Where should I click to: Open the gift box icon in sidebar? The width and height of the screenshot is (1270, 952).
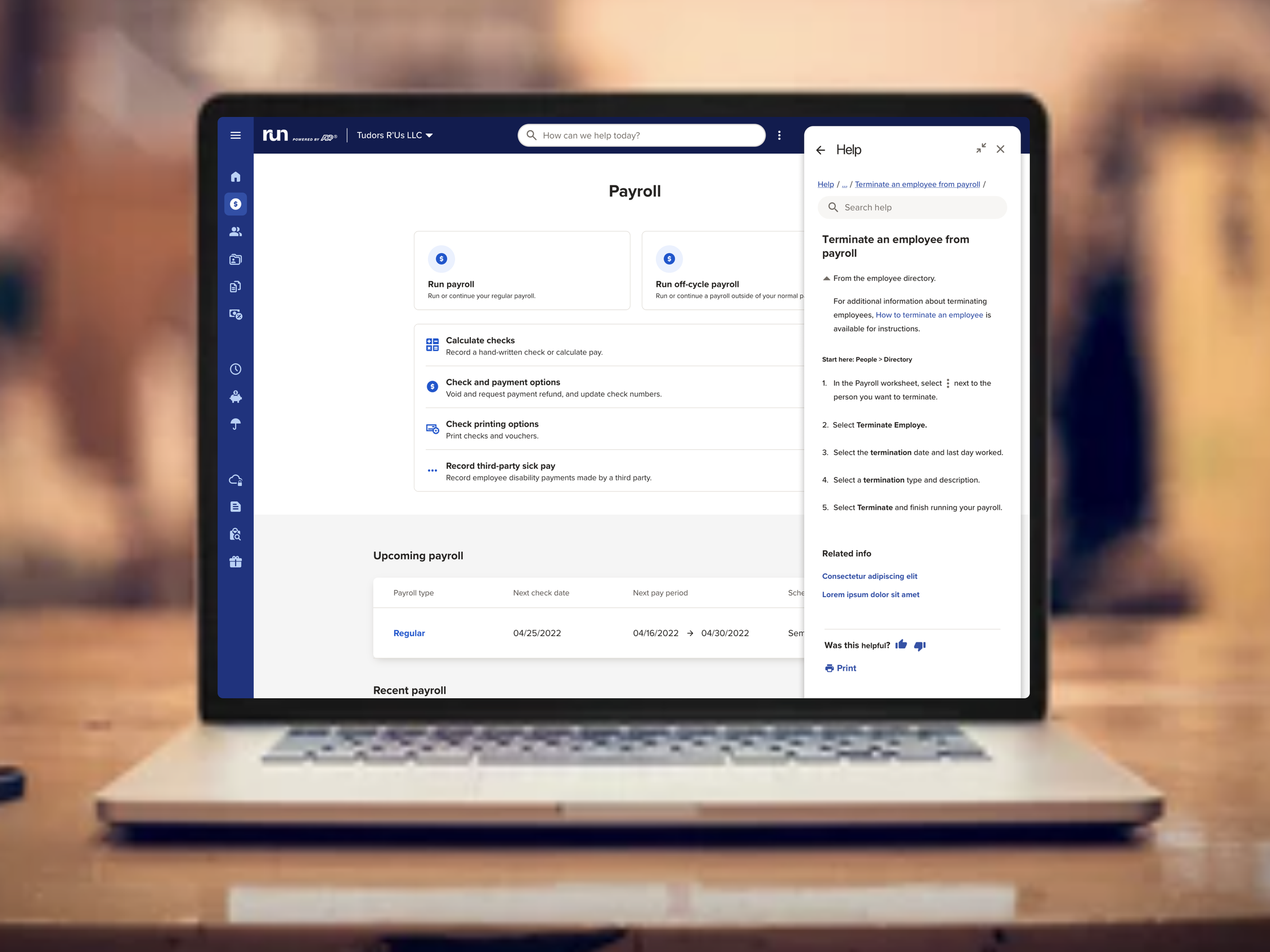pyautogui.click(x=235, y=562)
